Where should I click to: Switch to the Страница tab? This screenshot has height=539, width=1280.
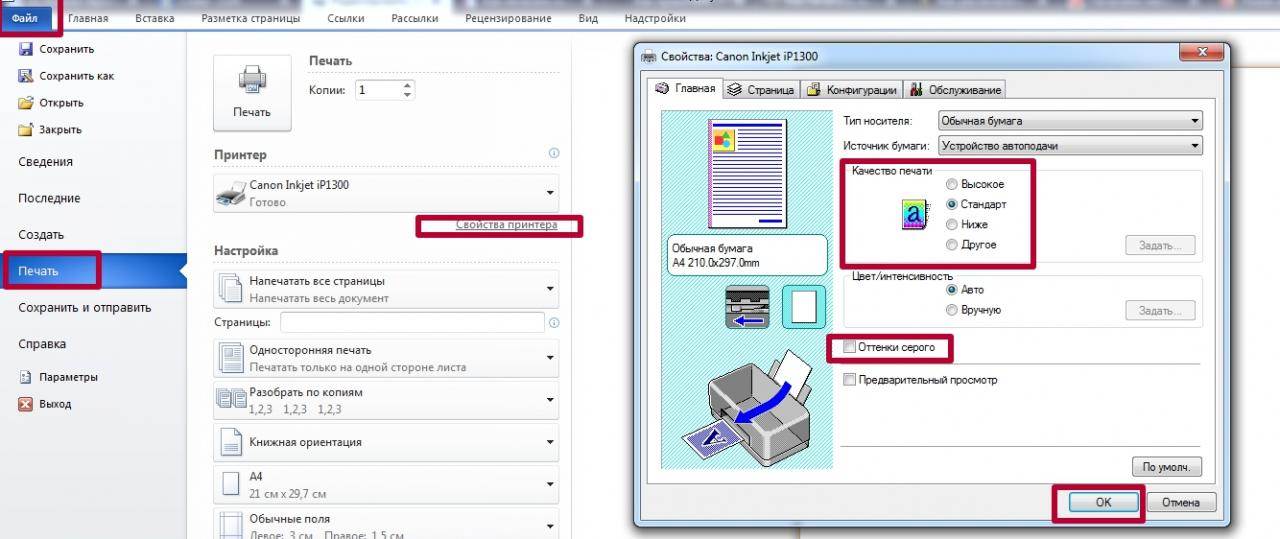762,90
